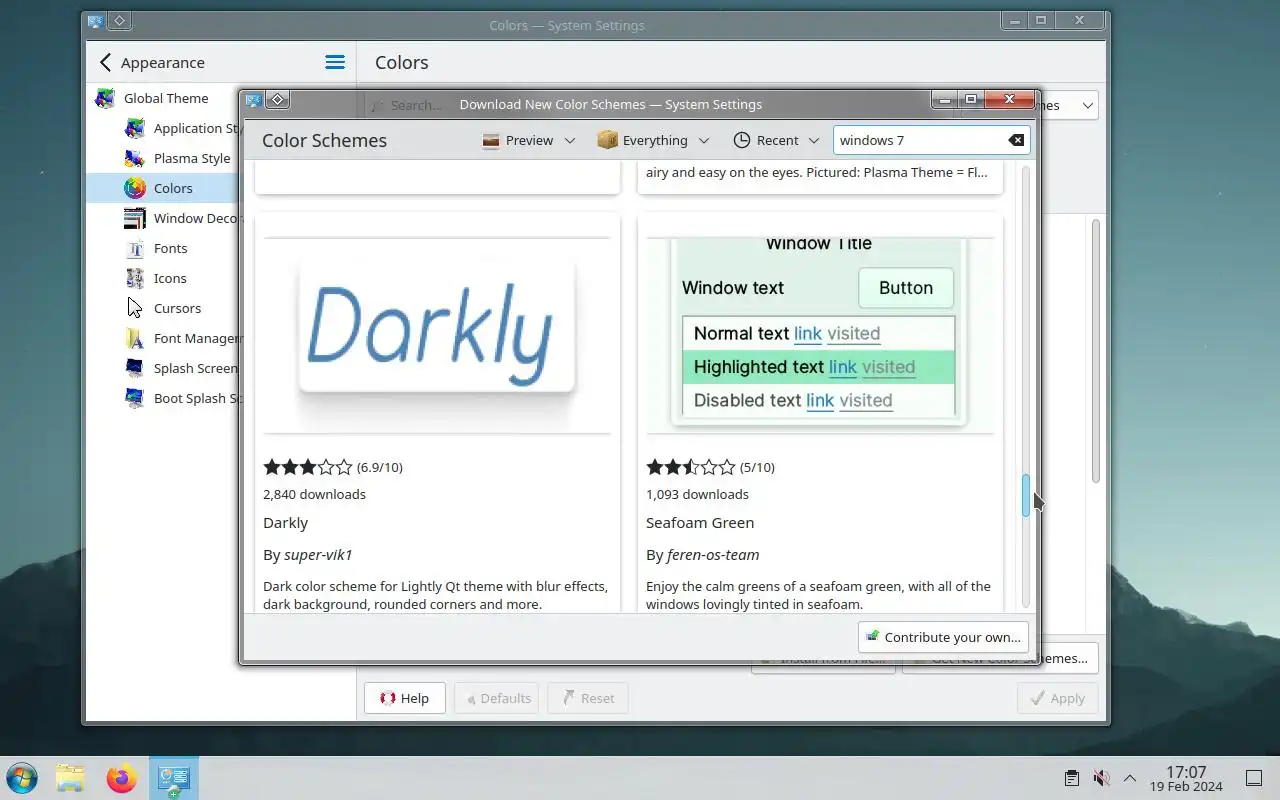Click the Seafoam Green scheme title
Image resolution: width=1280 pixels, height=800 pixels.
[700, 522]
